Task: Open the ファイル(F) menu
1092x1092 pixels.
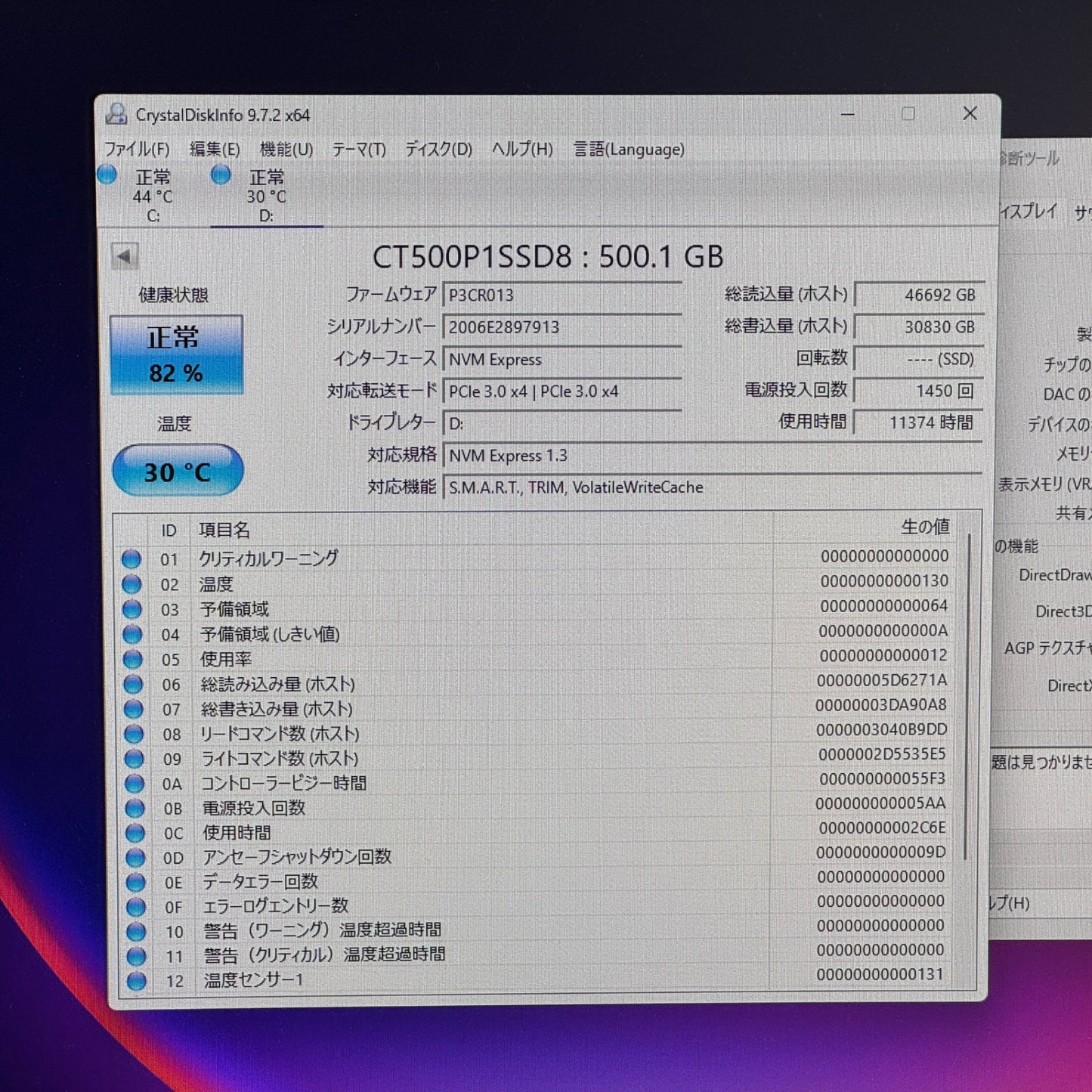Action: pos(137,149)
